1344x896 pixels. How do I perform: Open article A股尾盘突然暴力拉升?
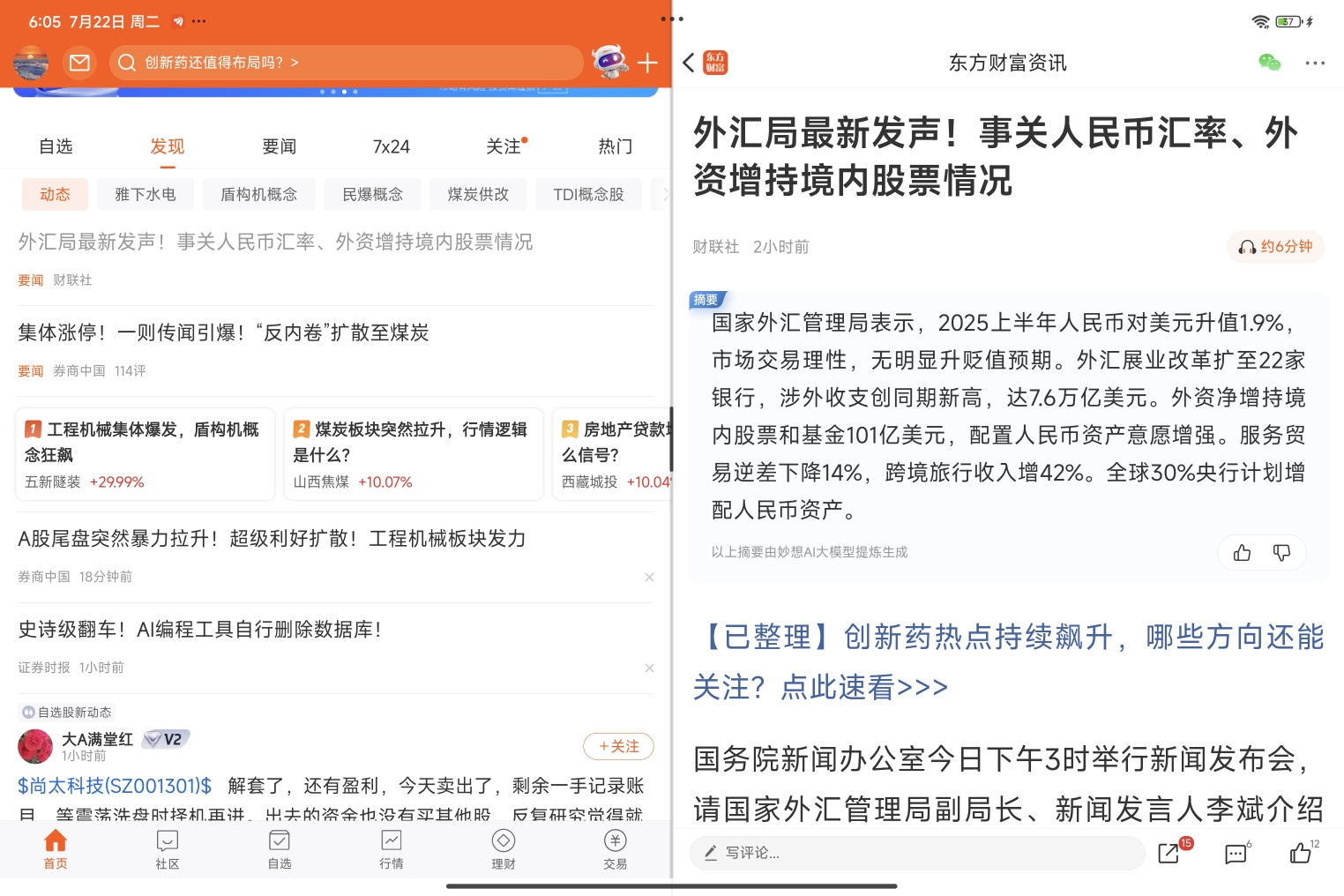tap(272, 539)
